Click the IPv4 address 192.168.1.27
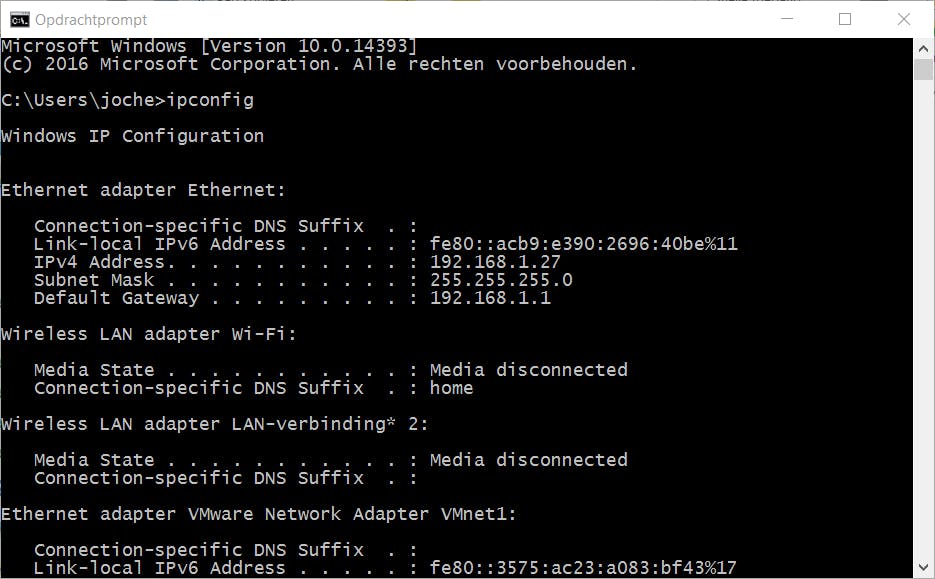 pos(495,262)
